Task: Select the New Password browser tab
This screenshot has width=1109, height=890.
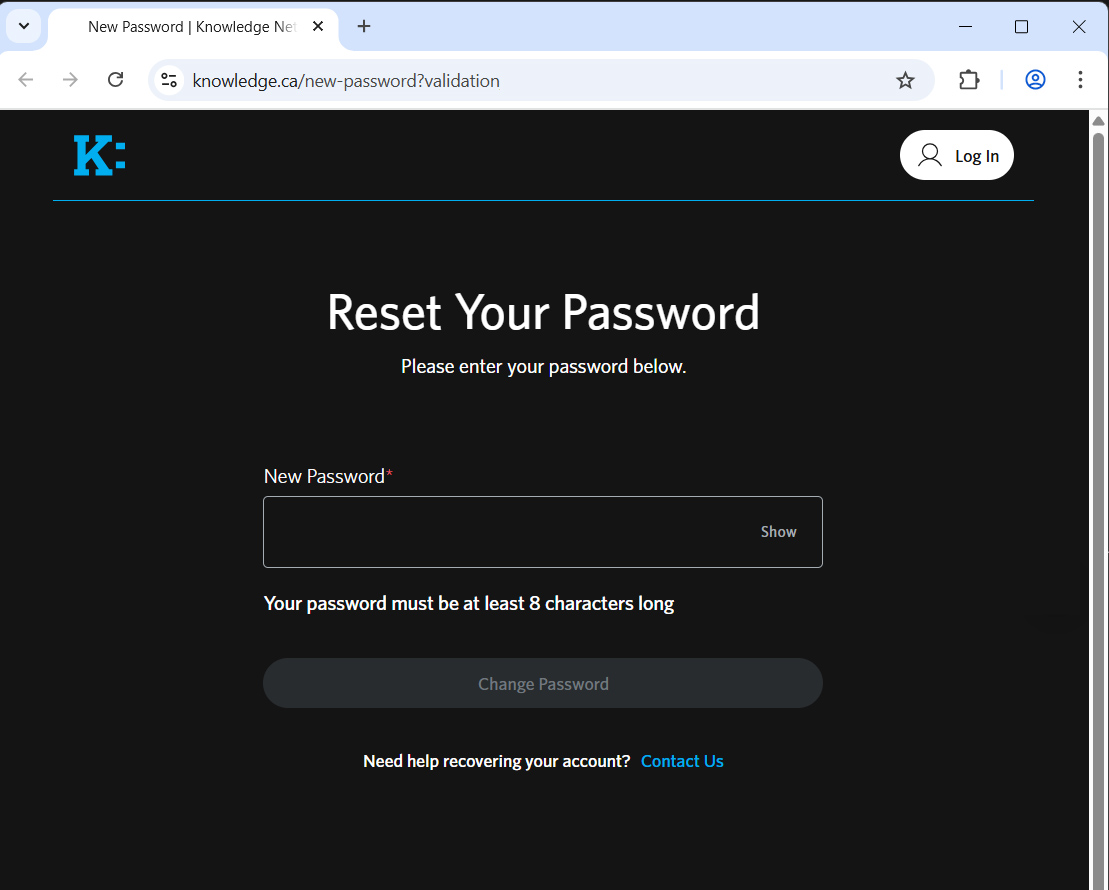Action: (190, 27)
